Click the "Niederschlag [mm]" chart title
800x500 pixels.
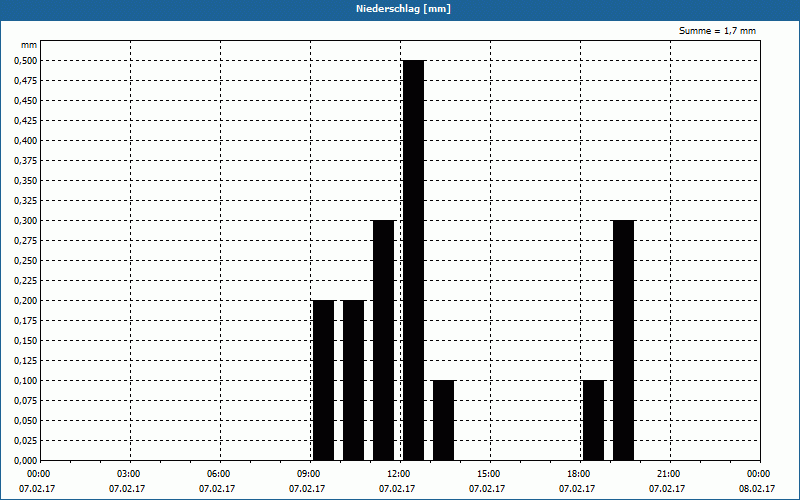point(403,9)
